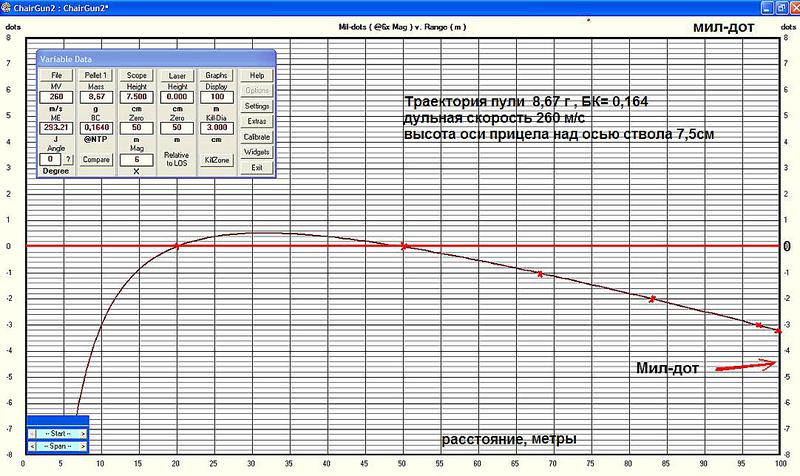Open the Settings dialog

click(257, 105)
